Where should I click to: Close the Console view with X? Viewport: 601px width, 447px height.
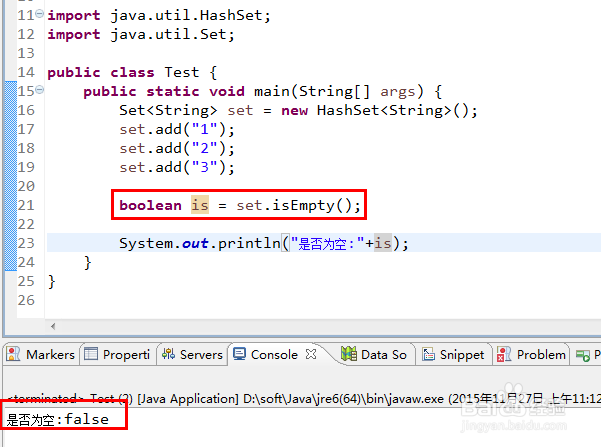click(x=311, y=355)
